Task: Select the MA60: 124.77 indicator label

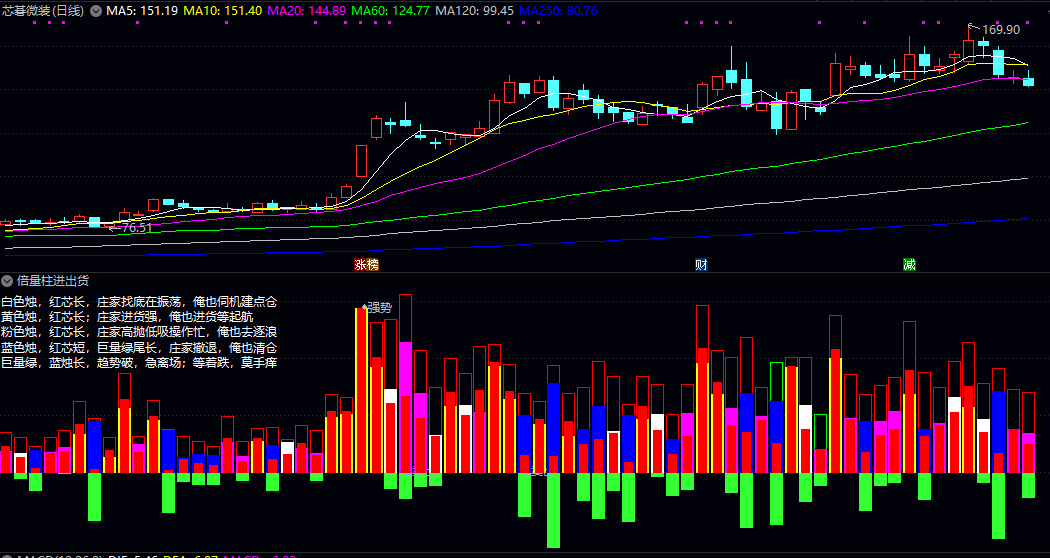Action: coord(390,11)
